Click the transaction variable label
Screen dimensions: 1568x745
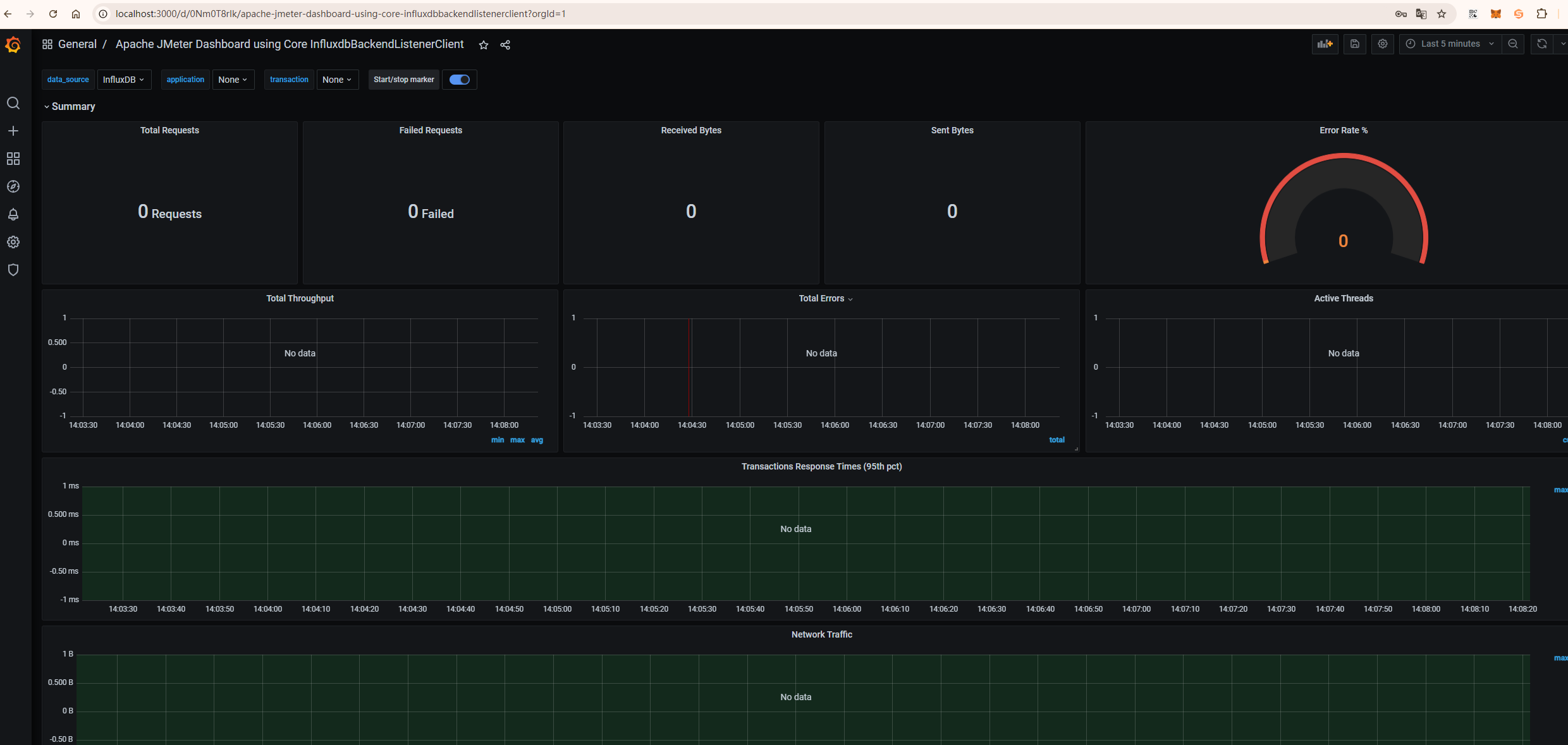click(x=289, y=80)
